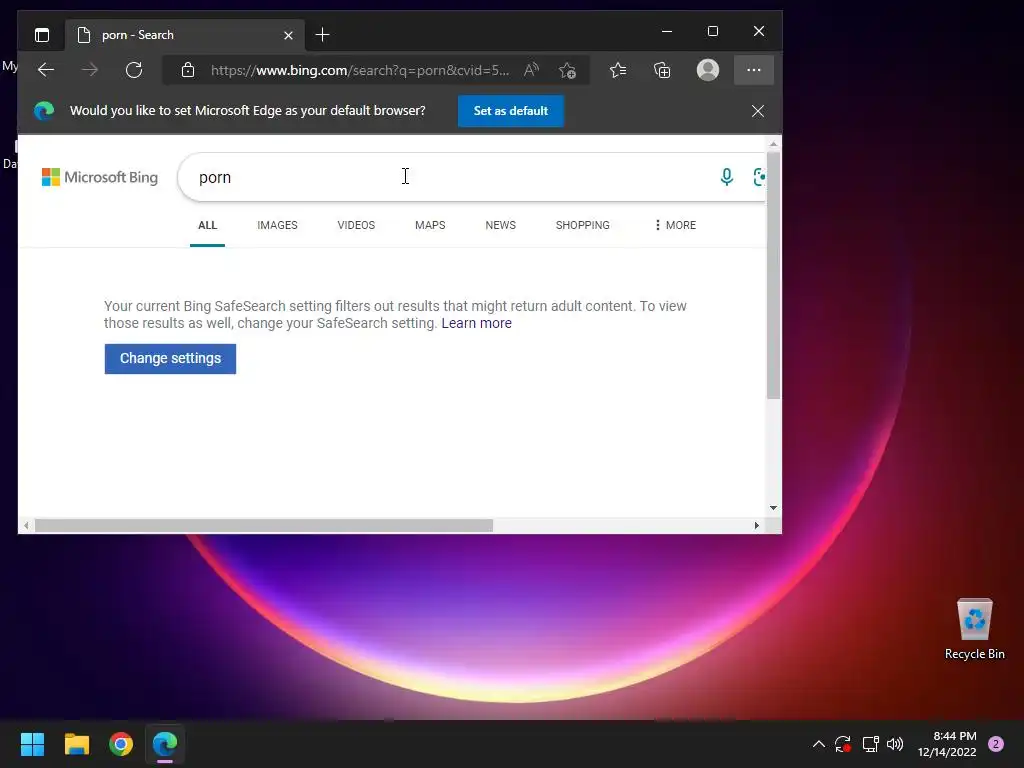Screen dimensions: 1024x768
Task: Go to Microsoft Bing home logo
Action: [x=100, y=177]
